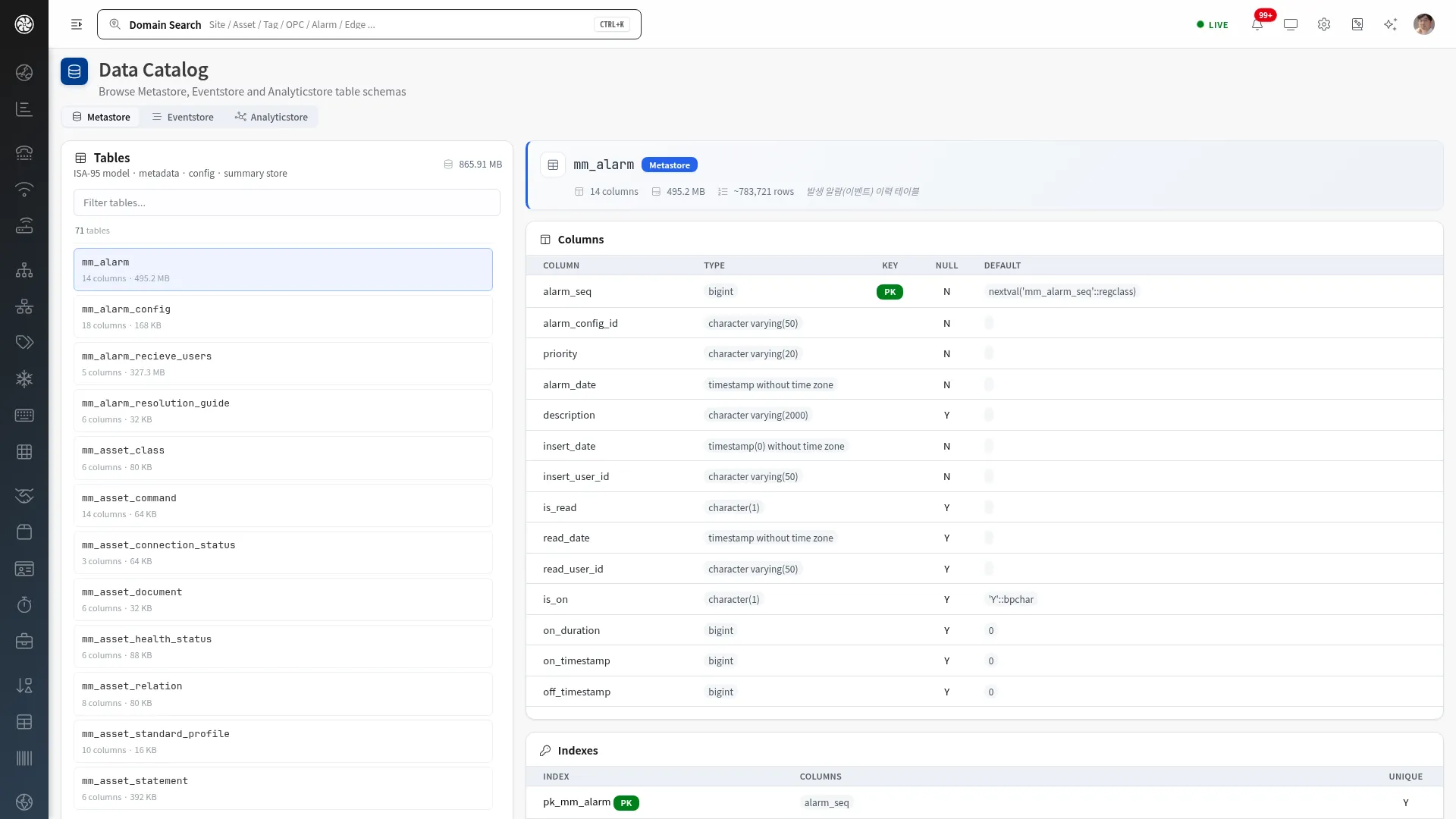Open the ID card sidebar icon

[24, 569]
